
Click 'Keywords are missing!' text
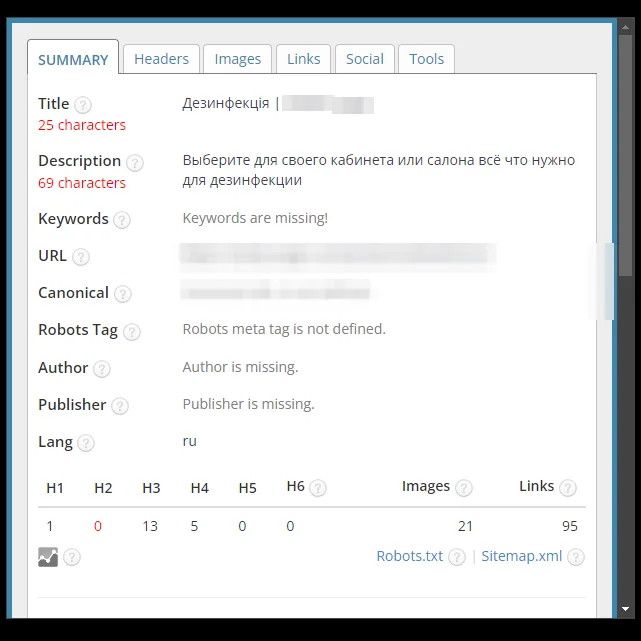(255, 218)
